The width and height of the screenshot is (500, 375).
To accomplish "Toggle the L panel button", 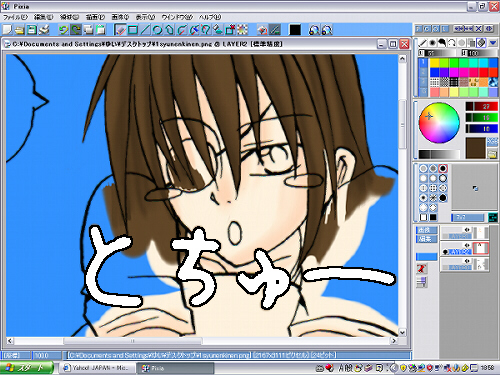I will (444, 29).
